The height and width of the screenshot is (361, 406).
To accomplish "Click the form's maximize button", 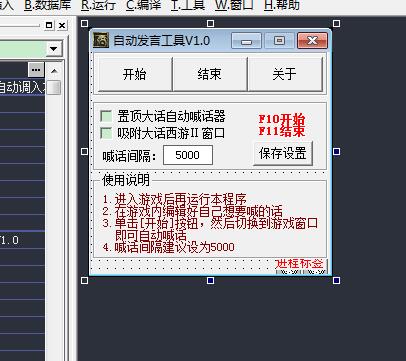I will pos(279,41).
